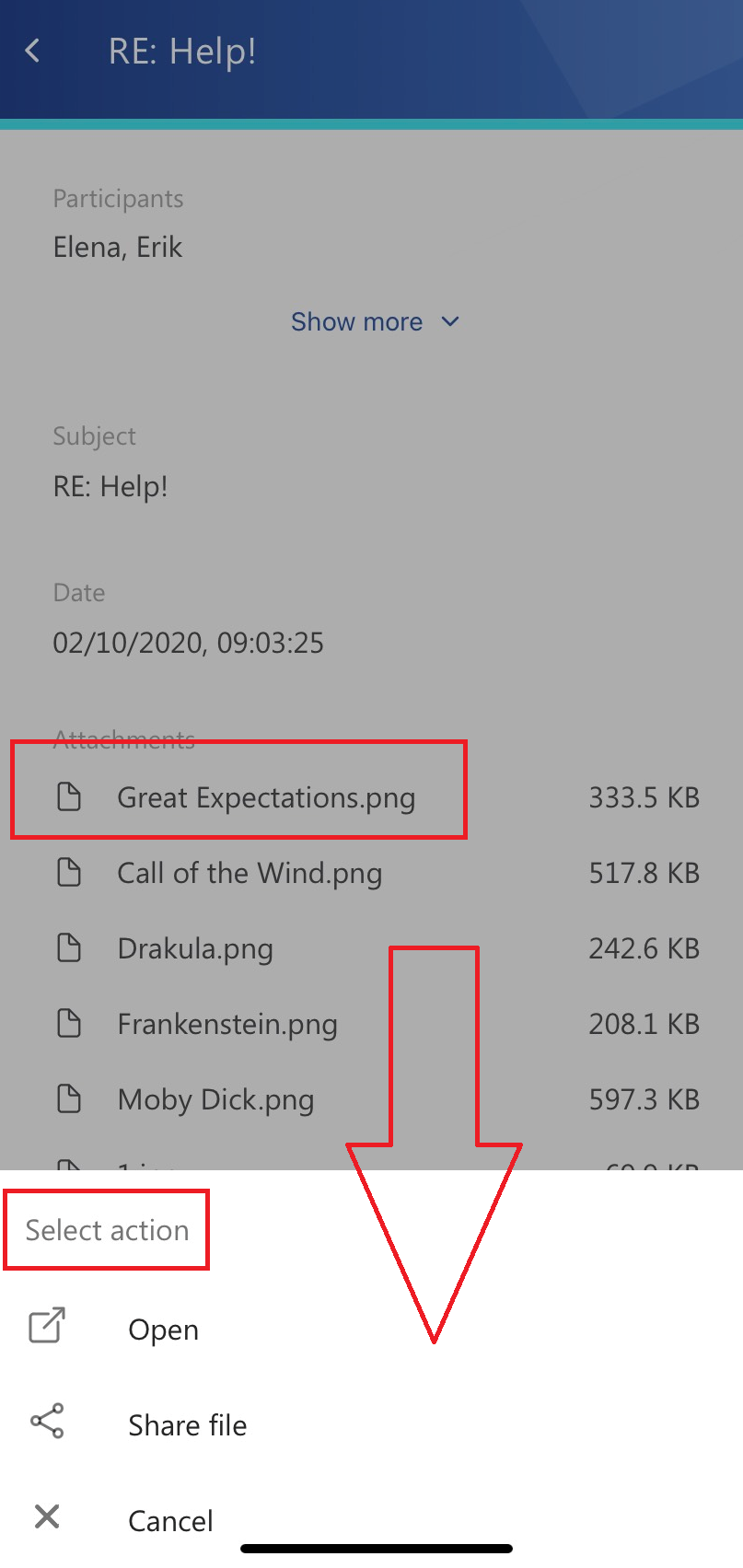The width and height of the screenshot is (743, 1568).
Task: Click the Open external-link icon
Action: point(47,1325)
